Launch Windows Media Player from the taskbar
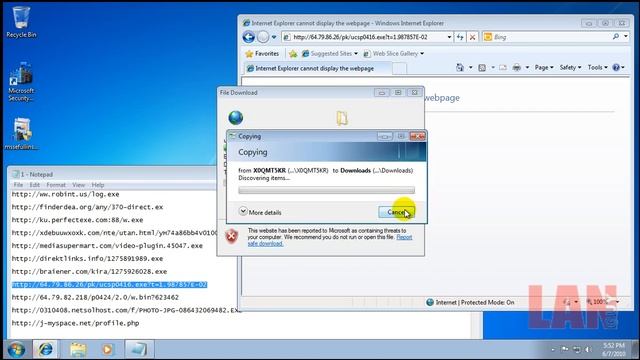This screenshot has width=640, height=360. (x=107, y=349)
